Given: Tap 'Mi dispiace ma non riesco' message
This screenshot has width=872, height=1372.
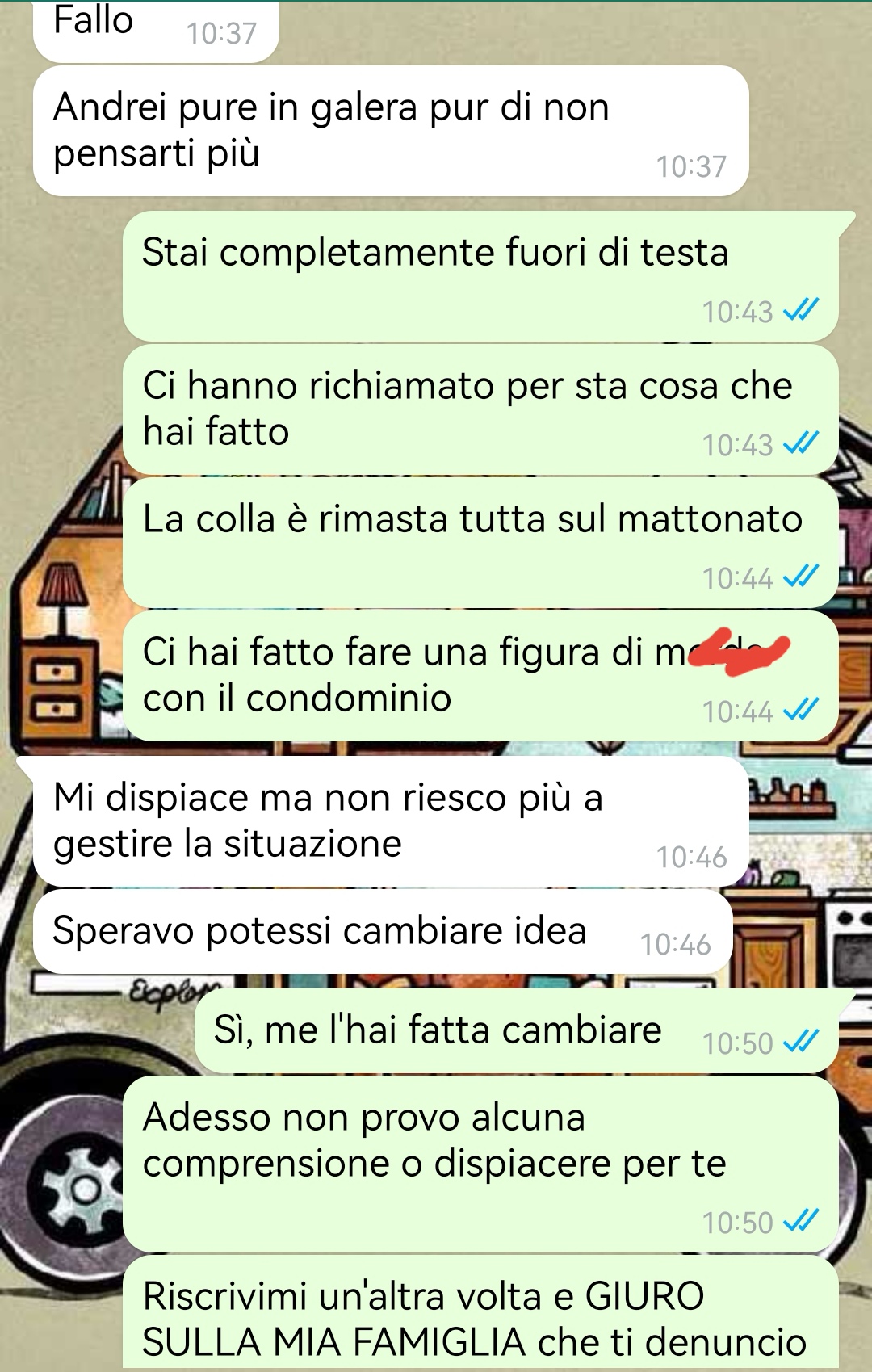Looking at the screenshot, I should pos(391,821).
